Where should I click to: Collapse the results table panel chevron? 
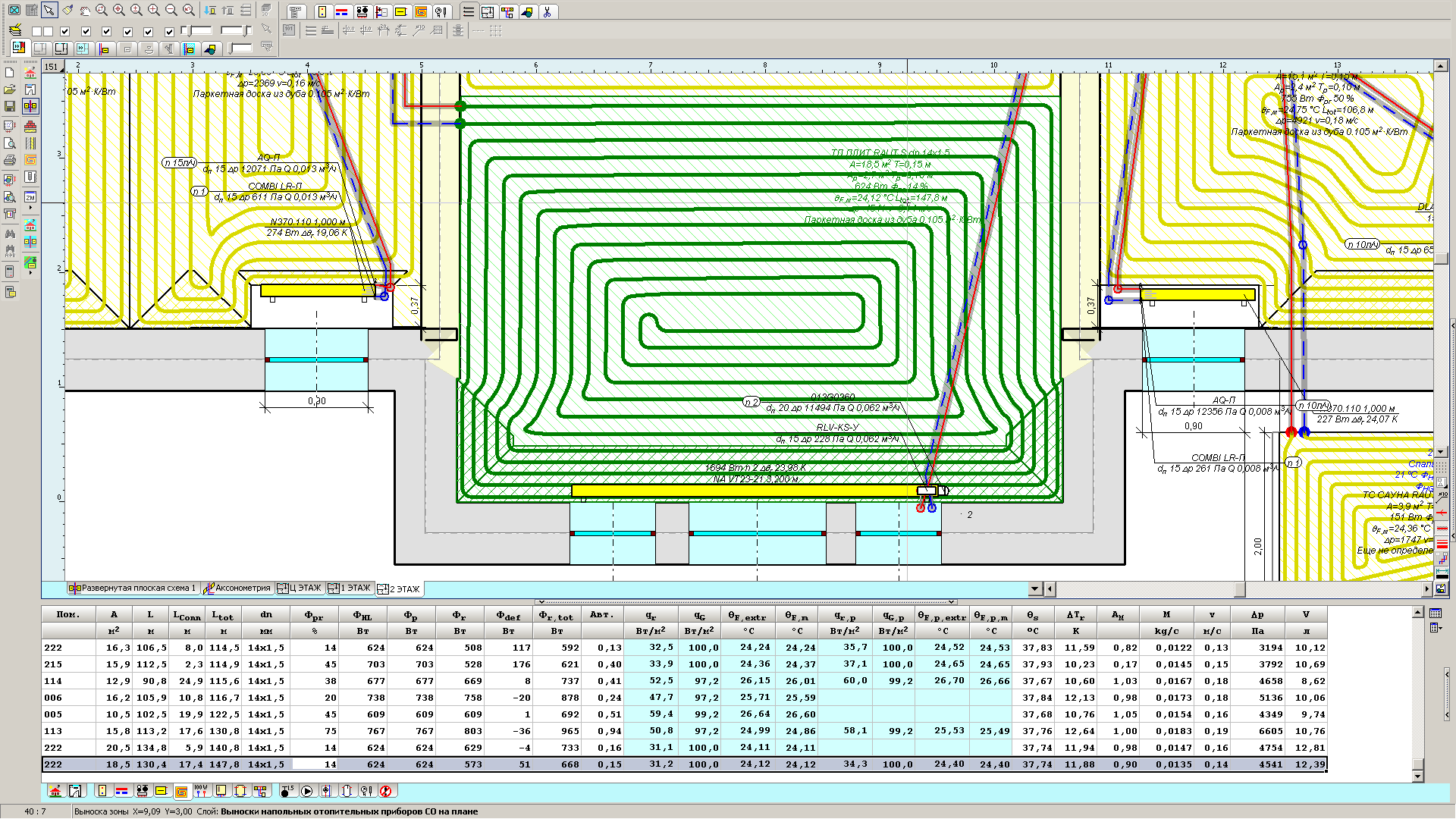point(541,601)
